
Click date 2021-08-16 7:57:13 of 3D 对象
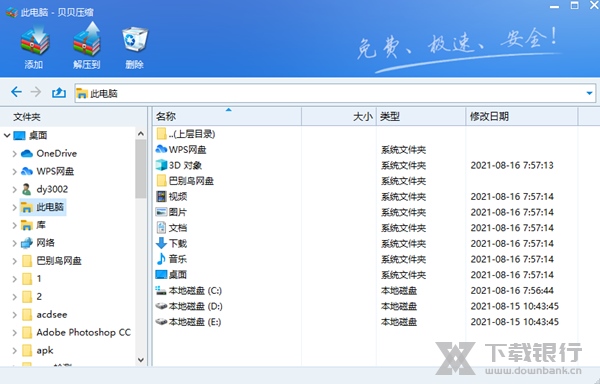point(512,165)
